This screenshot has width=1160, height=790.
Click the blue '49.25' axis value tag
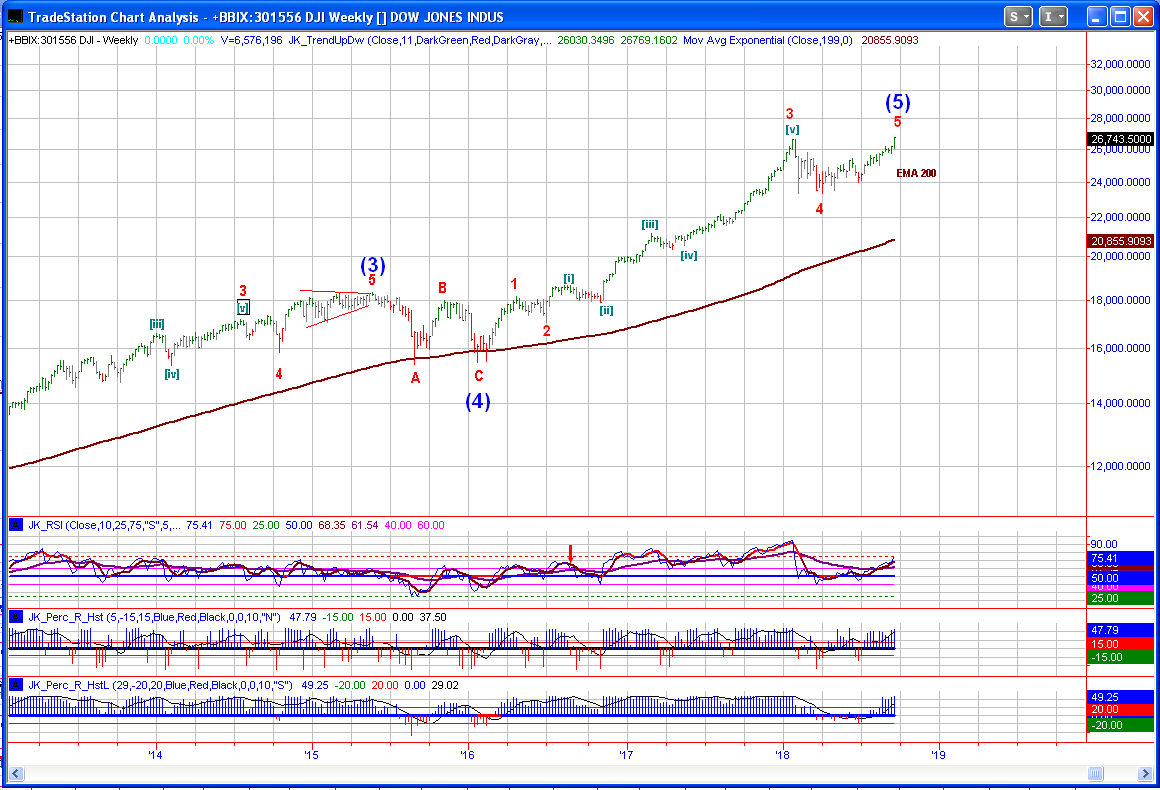click(1122, 697)
